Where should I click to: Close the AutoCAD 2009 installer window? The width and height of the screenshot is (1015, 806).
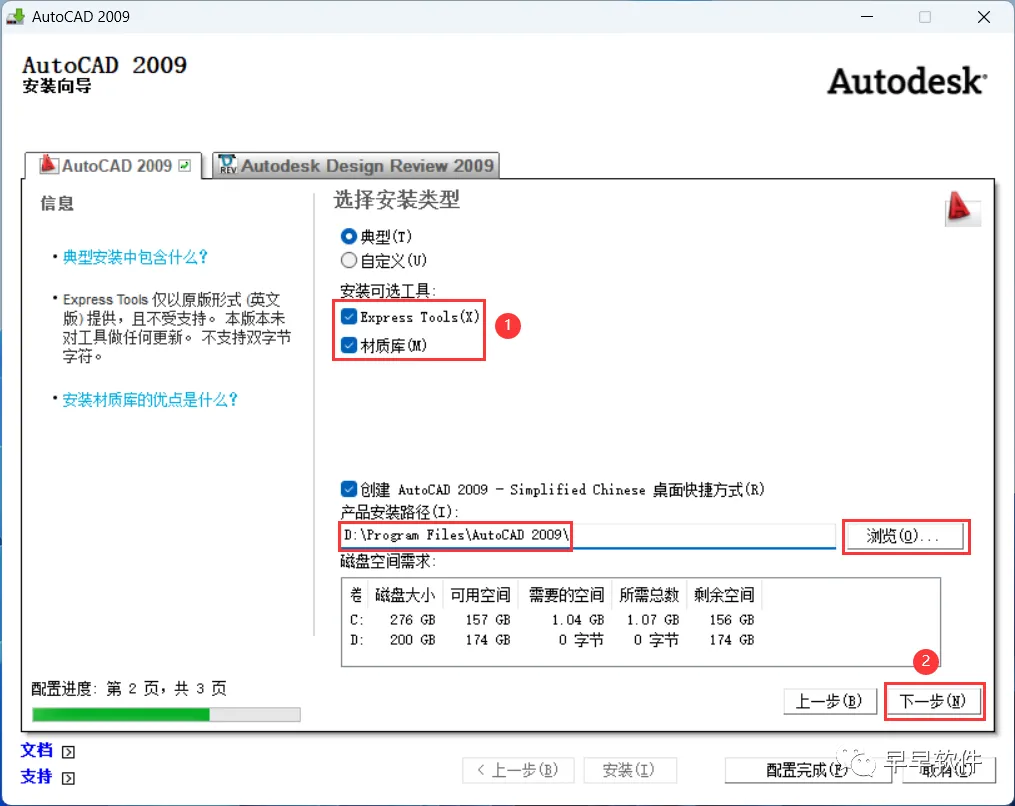click(x=983, y=17)
